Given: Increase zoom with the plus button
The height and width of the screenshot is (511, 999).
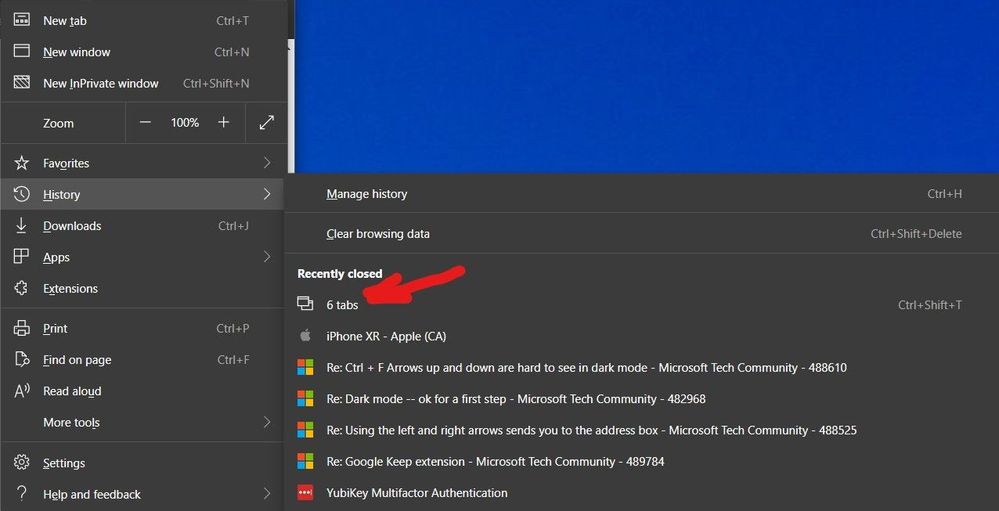Looking at the screenshot, I should point(224,122).
